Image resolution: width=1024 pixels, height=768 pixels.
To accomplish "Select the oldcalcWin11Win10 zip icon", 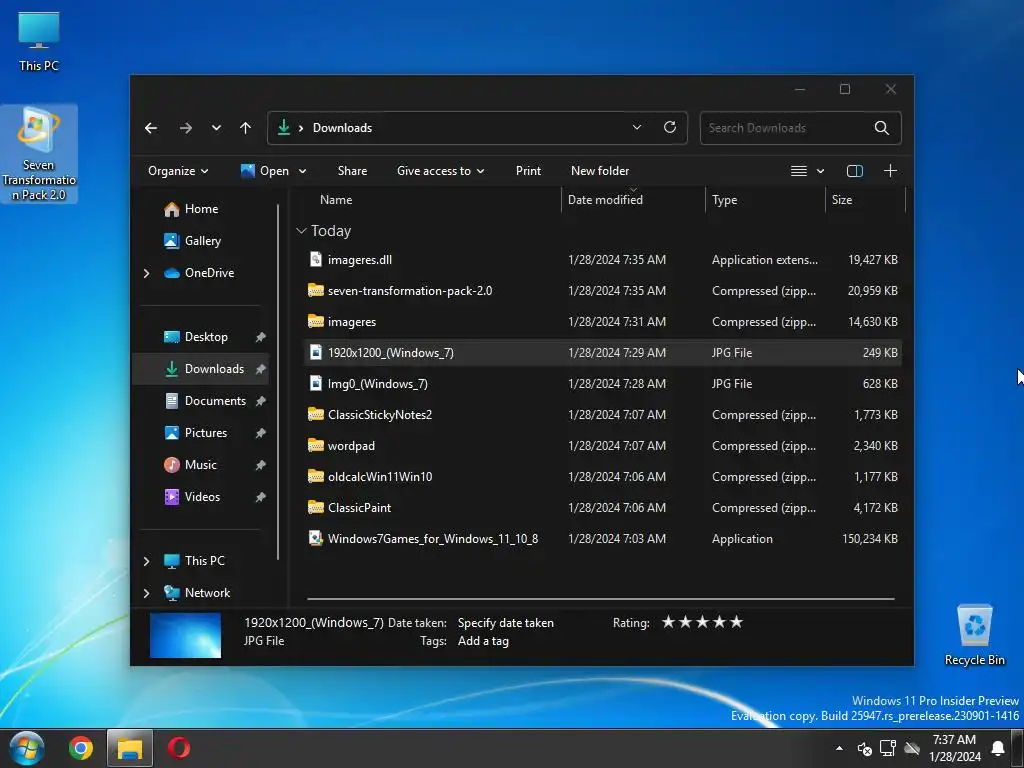I will (315, 476).
